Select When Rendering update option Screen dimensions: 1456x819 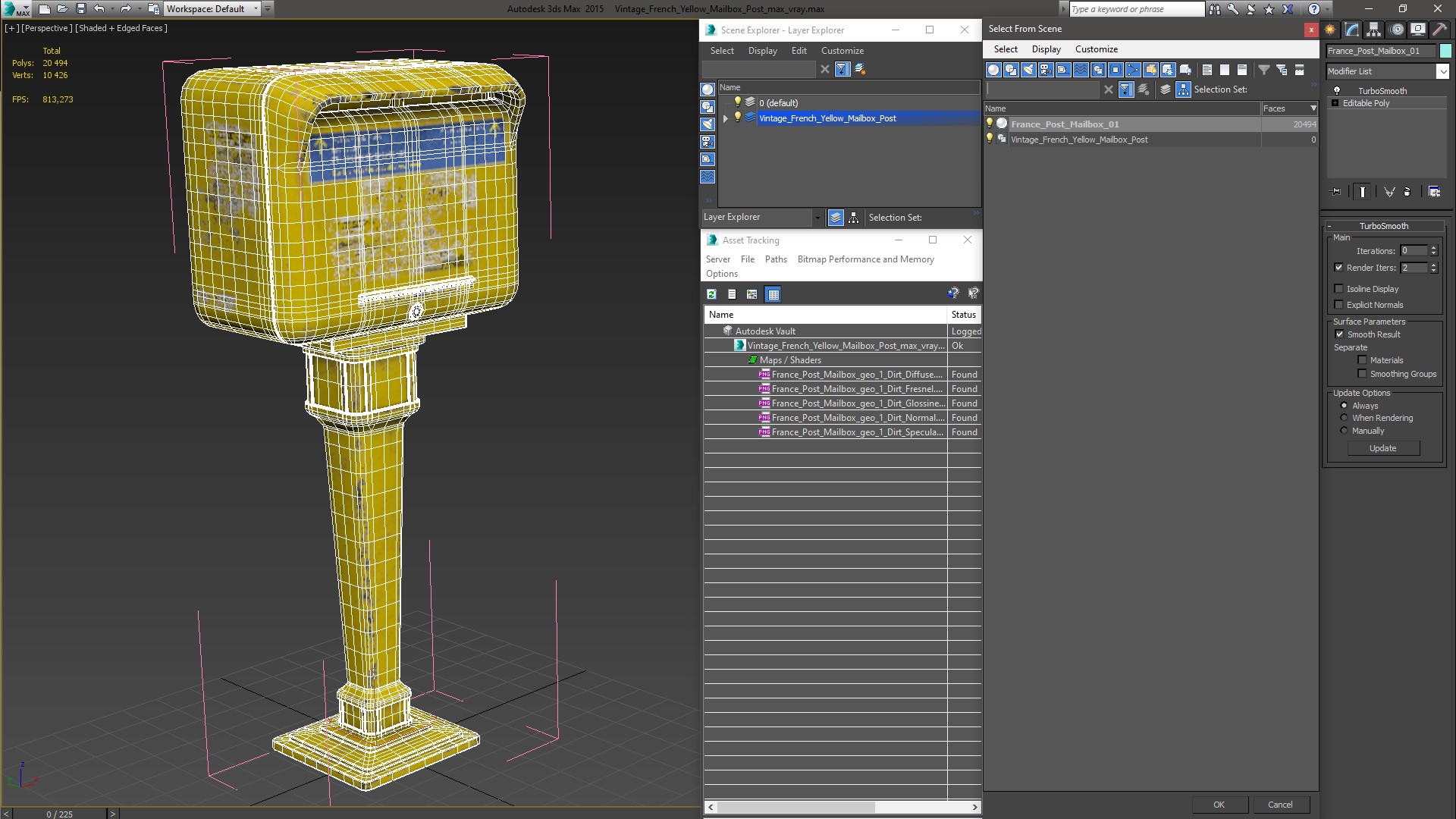[1344, 418]
